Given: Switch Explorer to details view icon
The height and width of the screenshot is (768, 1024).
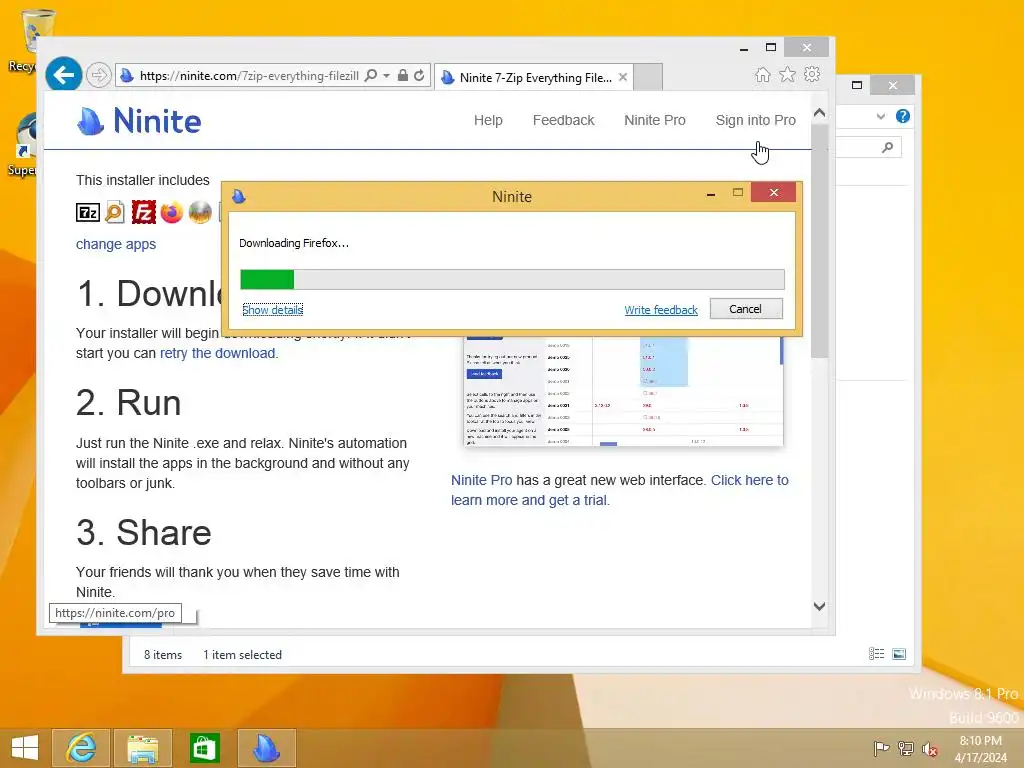Looking at the screenshot, I should tap(876, 654).
